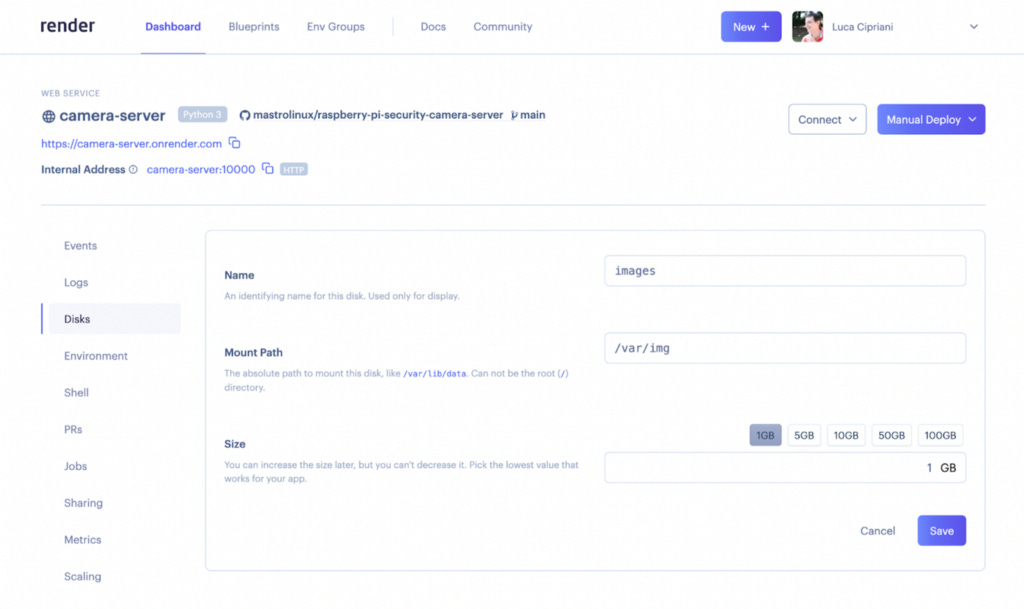Click the Internal Address info icon

133,169
